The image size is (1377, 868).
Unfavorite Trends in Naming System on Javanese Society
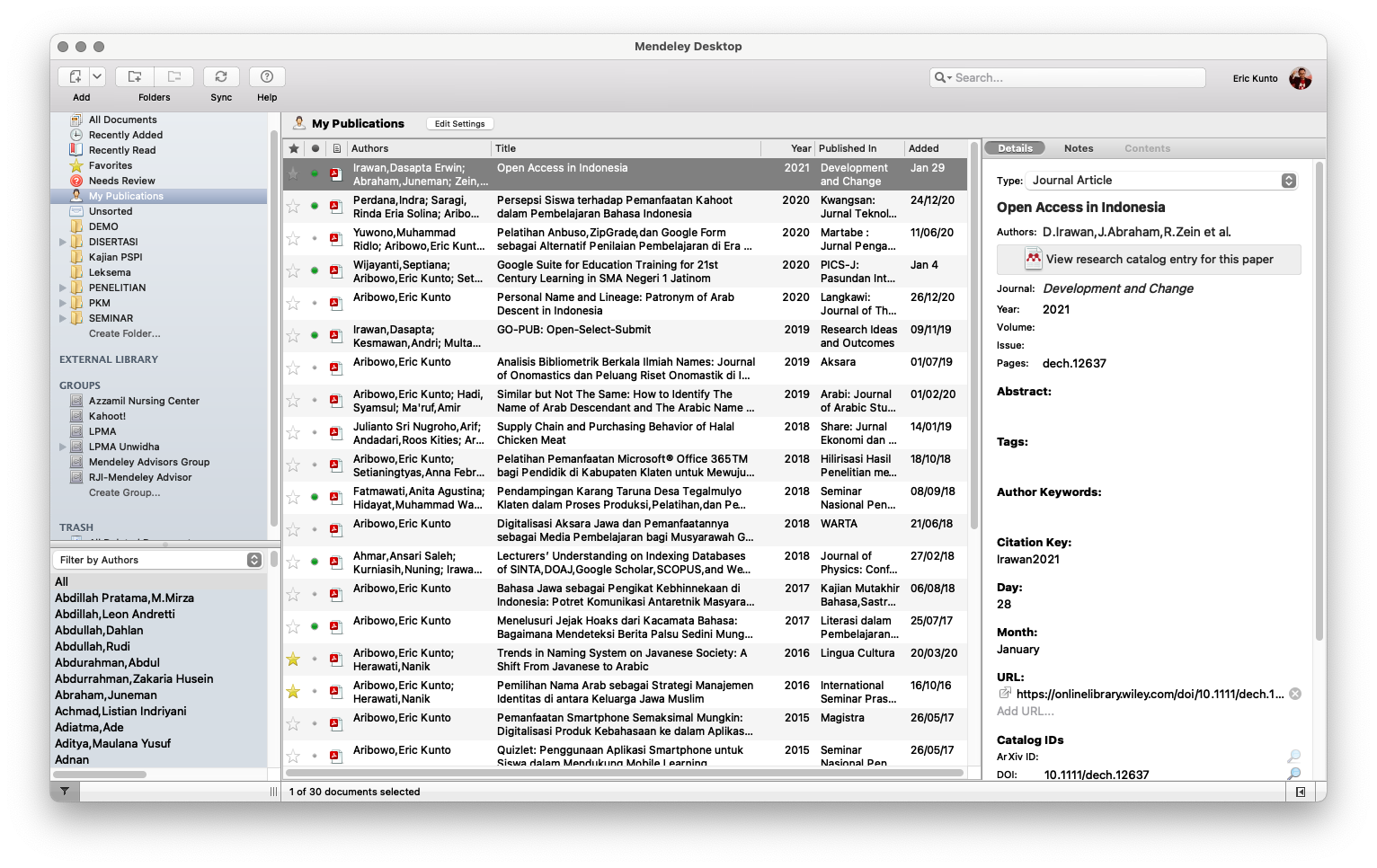coord(293,660)
